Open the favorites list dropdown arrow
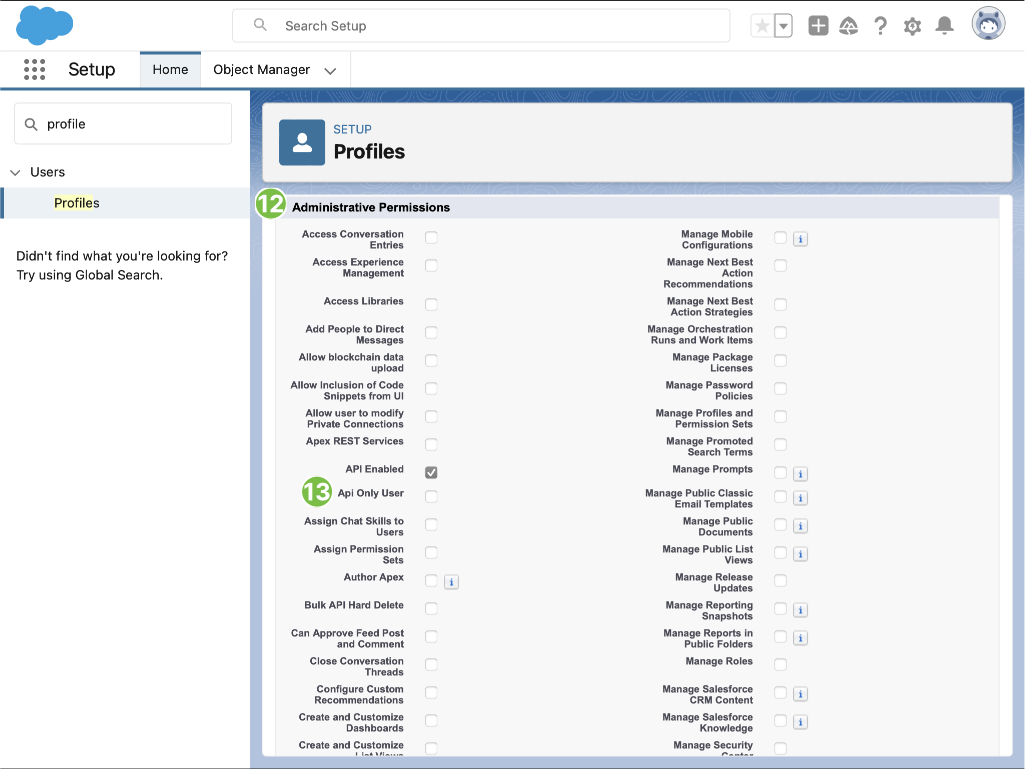This screenshot has width=1025, height=769. (x=783, y=26)
